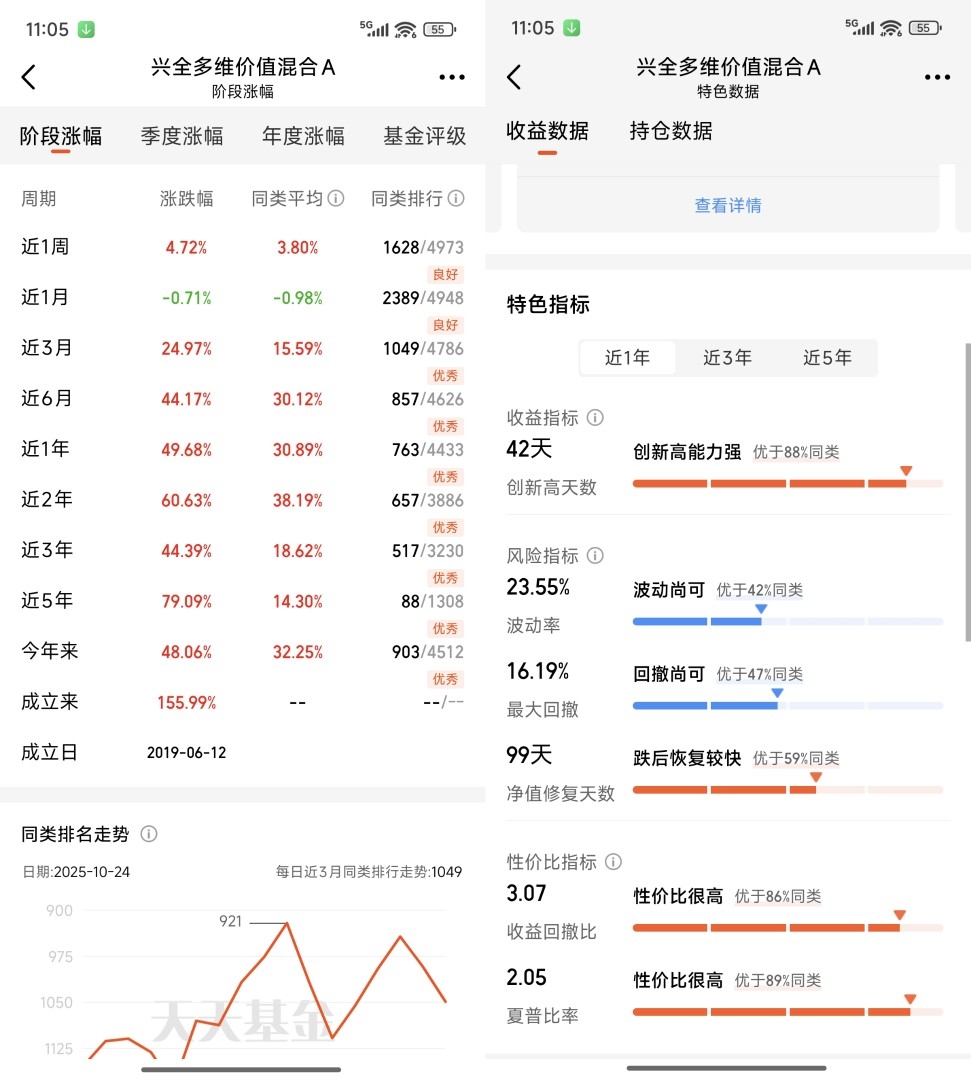Tap 近1月 change -0.71%
This screenshot has width=971, height=1080.
pyautogui.click(x=186, y=298)
